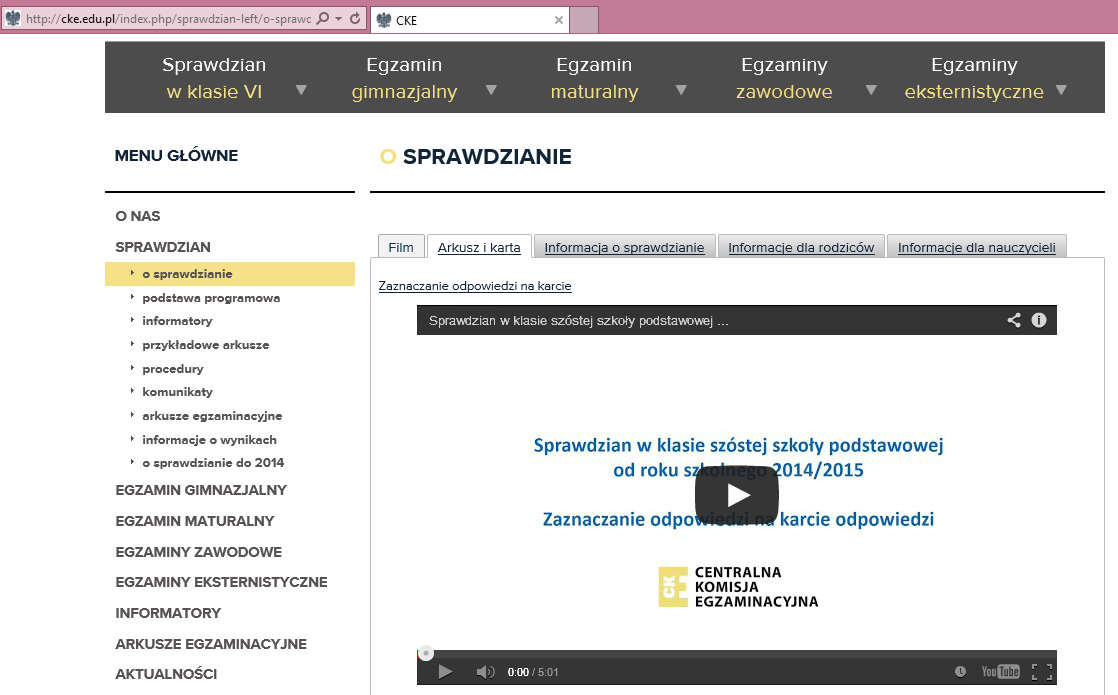Open EGZAMINY ZAWODOWE in main menu
Screen dimensions: 1118x695
click(198, 552)
